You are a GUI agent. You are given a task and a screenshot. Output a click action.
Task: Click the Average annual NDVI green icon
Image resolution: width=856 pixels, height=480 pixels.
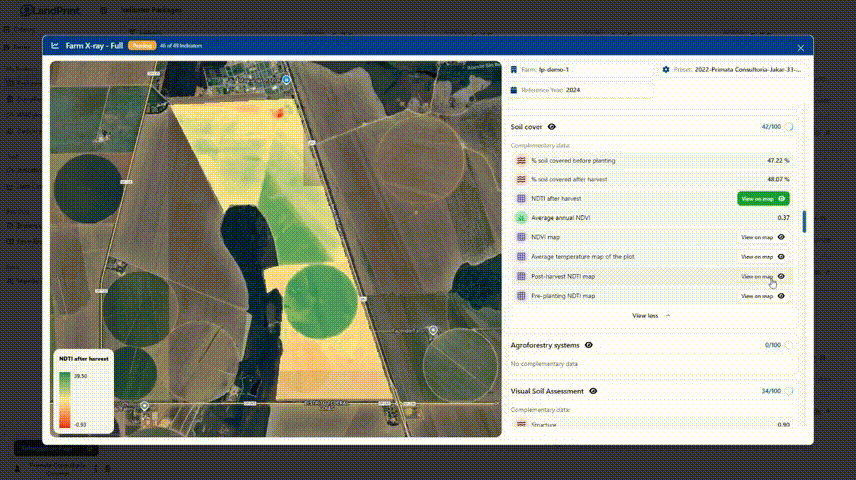(521, 218)
